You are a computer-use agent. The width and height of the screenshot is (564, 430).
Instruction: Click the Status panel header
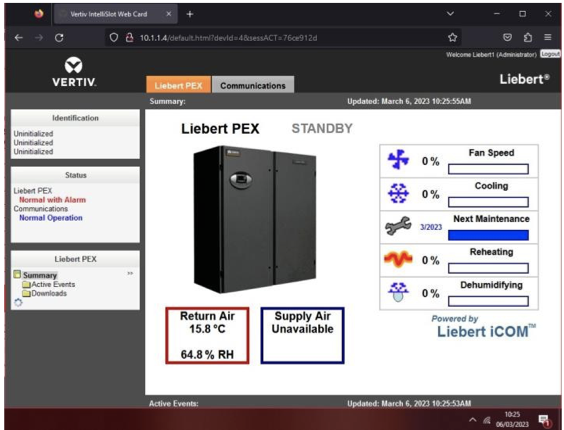point(75,175)
